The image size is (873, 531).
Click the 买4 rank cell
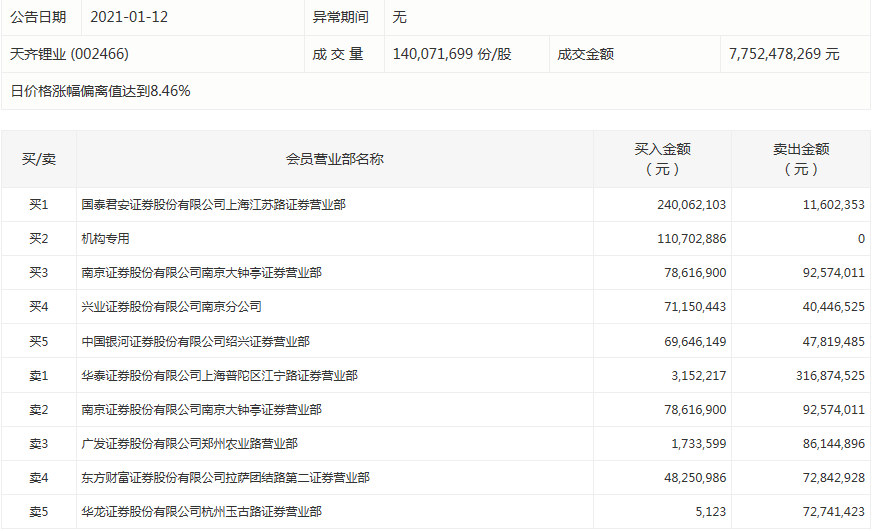[x=39, y=307]
